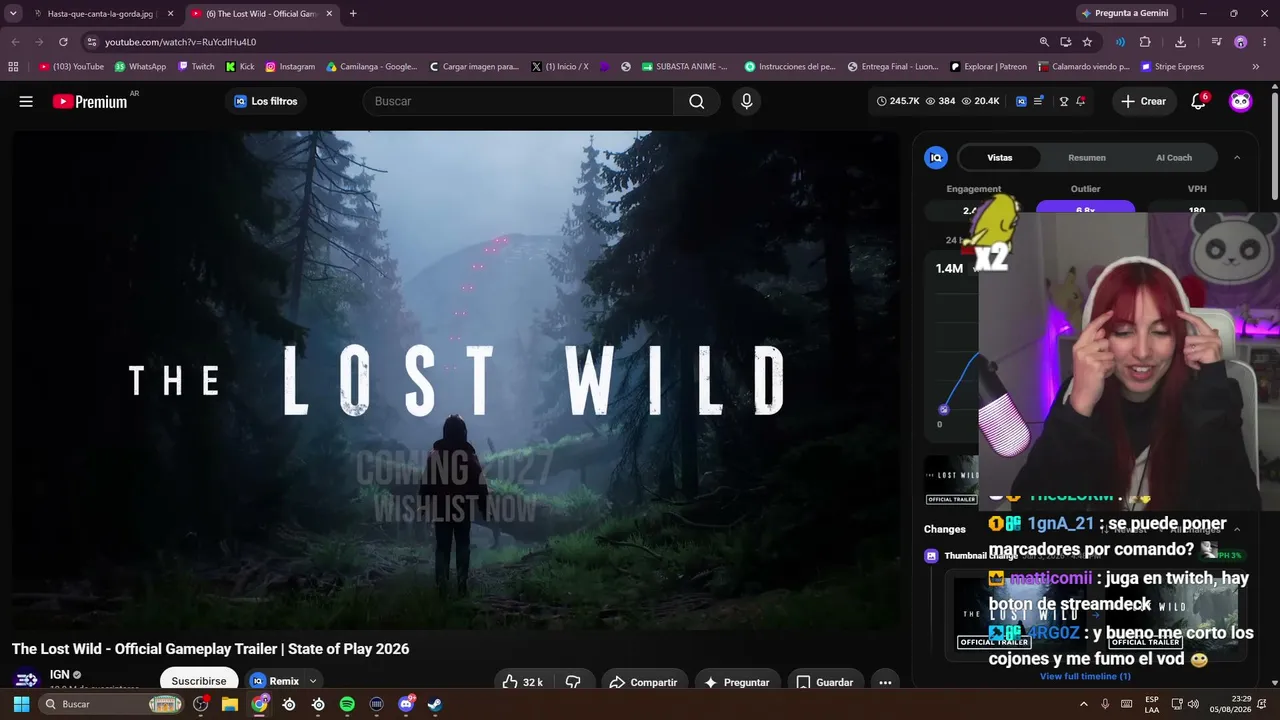
Task: Open Spotify from the taskbar
Action: coord(347,704)
